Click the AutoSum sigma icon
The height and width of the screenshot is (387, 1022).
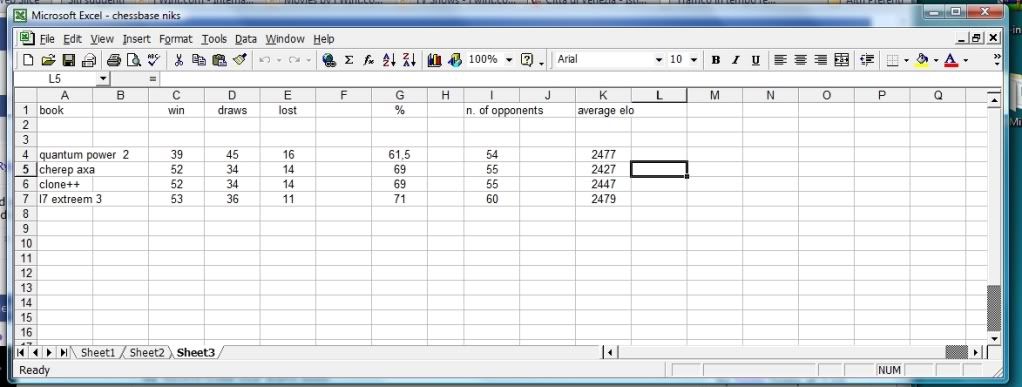click(349, 60)
